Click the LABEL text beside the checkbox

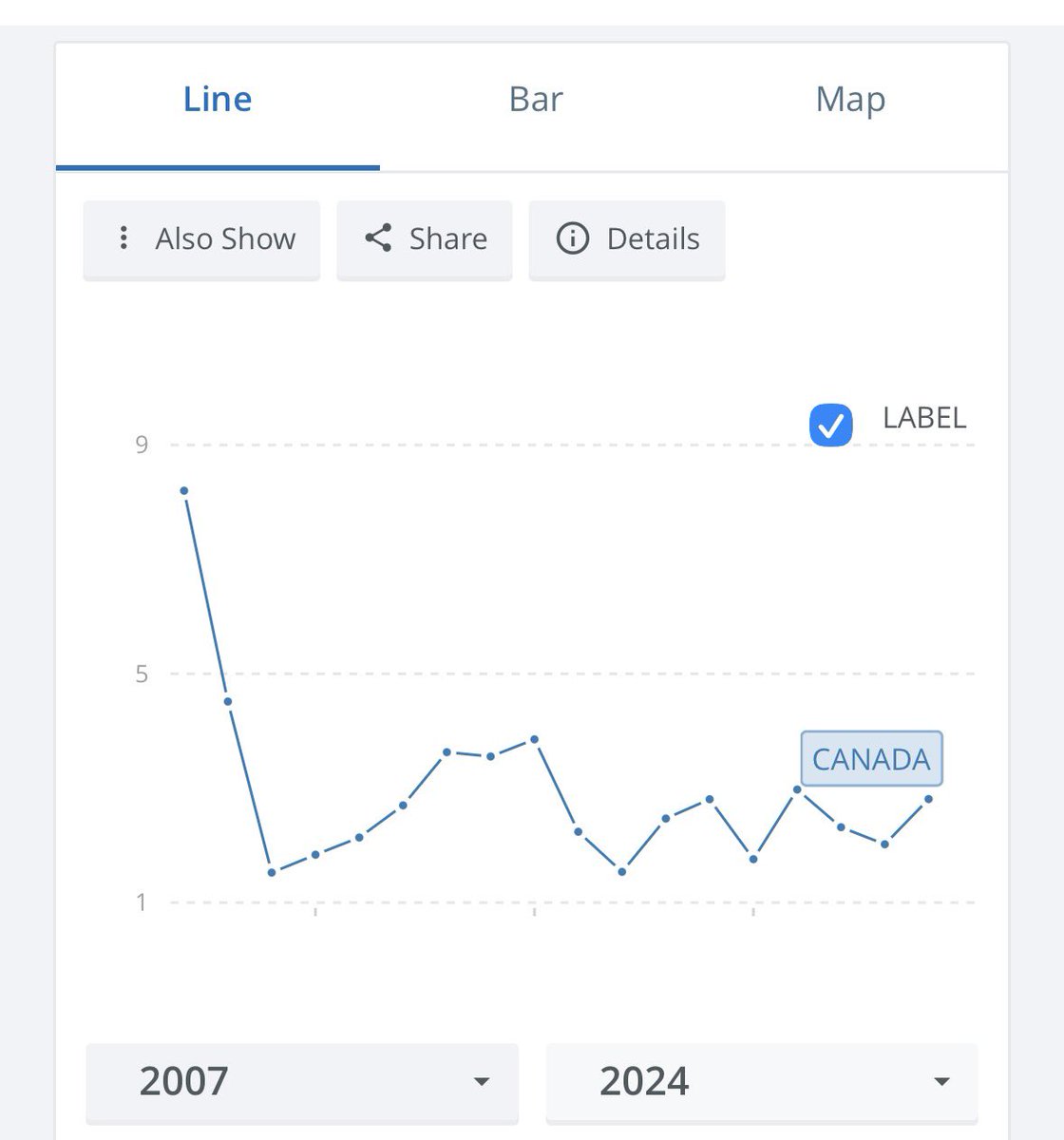[x=924, y=418]
